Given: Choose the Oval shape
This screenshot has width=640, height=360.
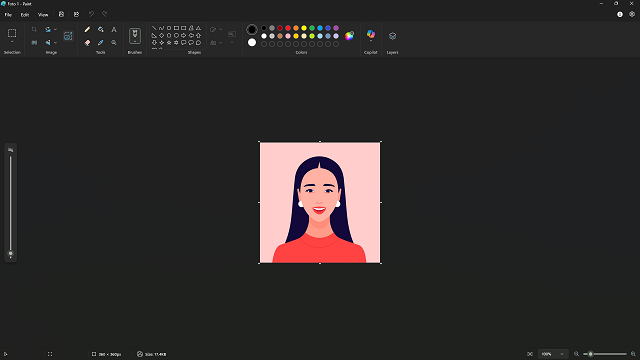Looking at the screenshot, I should coord(169,28).
